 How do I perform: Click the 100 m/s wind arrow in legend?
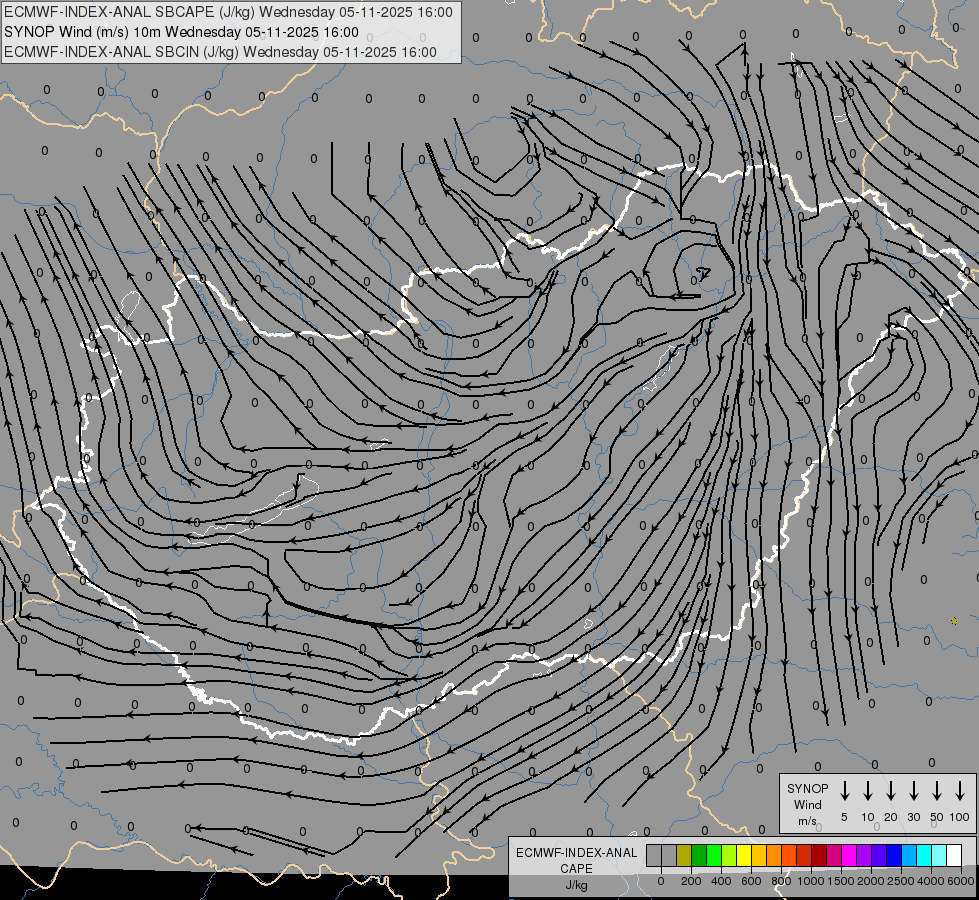(960, 791)
